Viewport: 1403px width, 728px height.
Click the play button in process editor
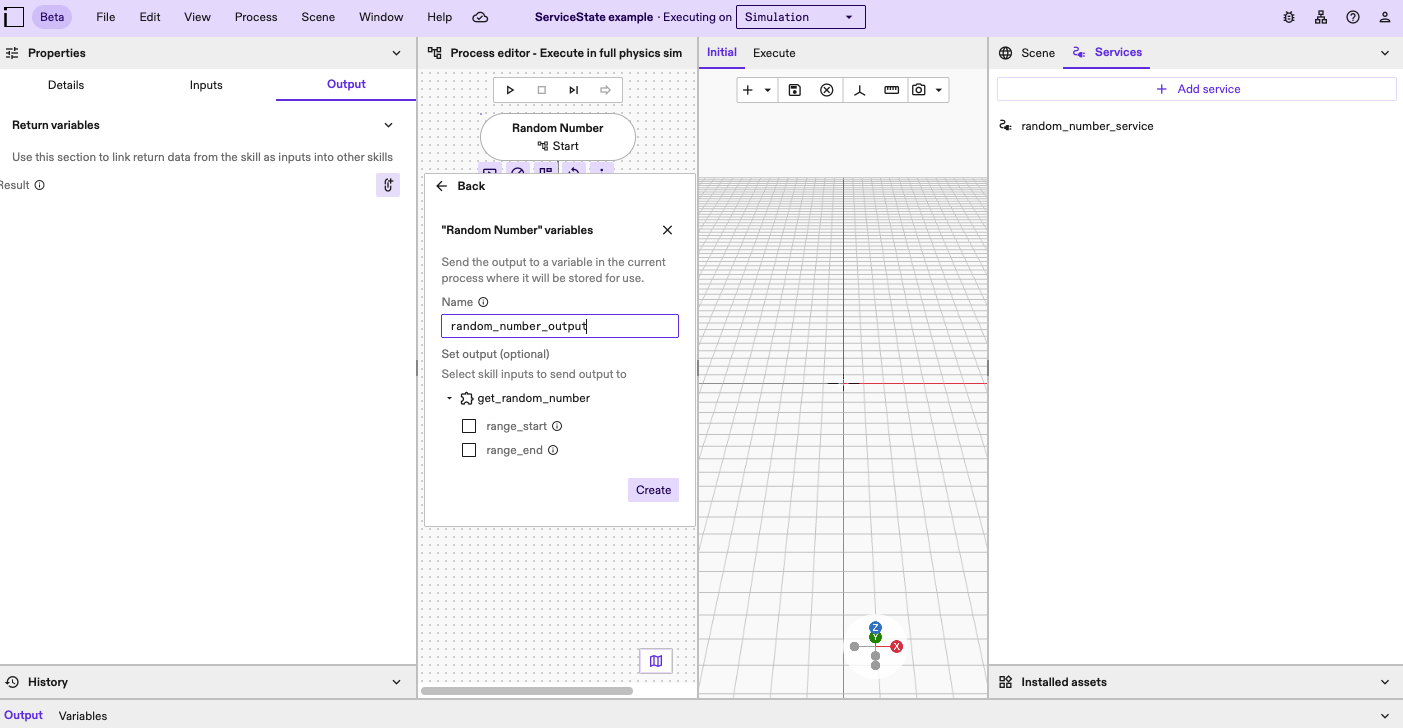[510, 90]
